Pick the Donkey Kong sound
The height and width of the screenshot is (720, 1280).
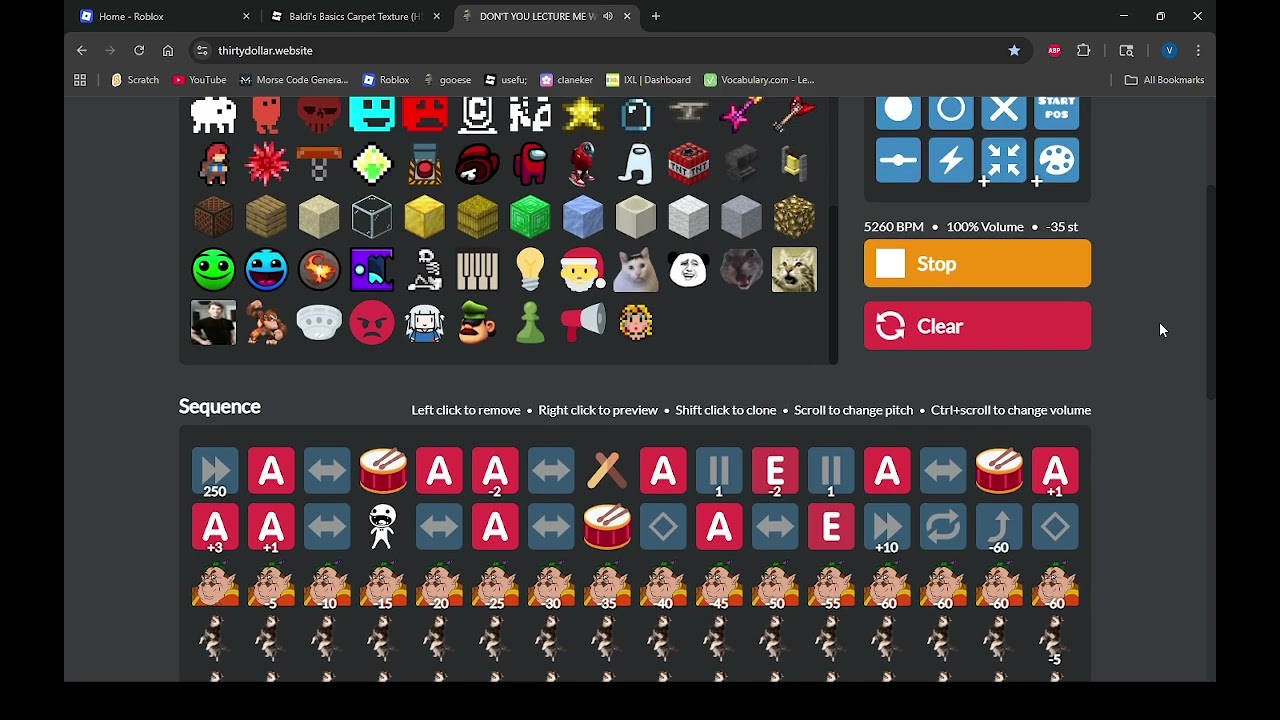point(266,322)
